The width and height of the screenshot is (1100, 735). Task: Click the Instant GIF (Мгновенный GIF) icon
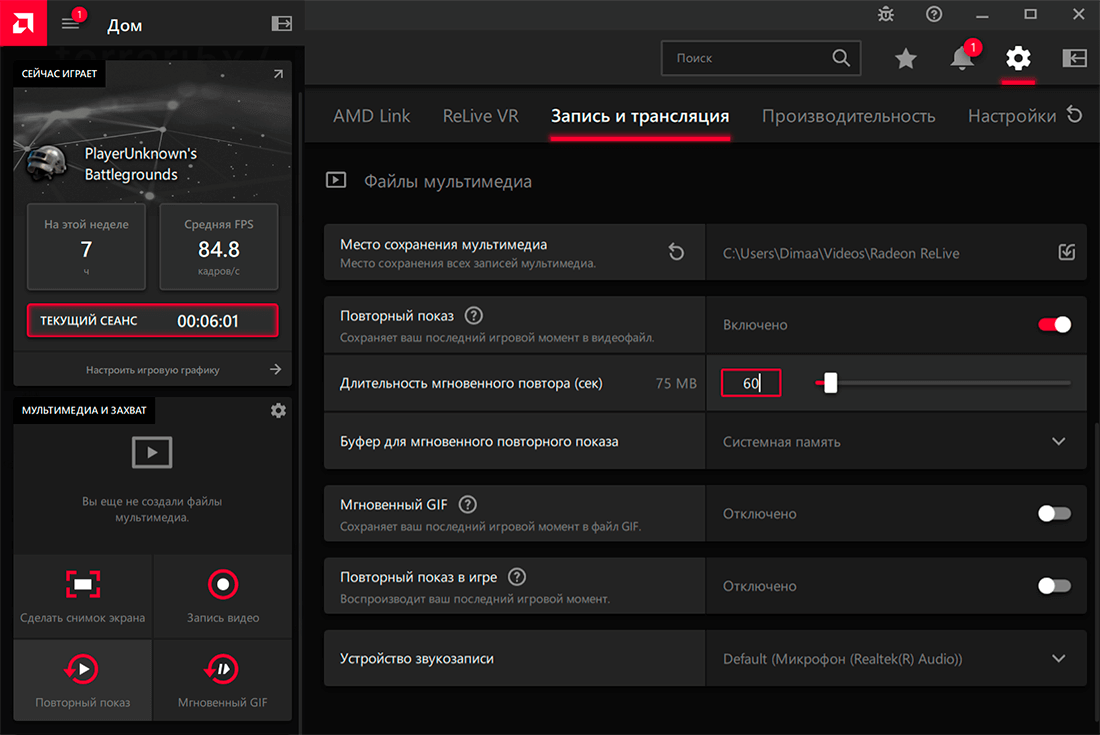(x=222, y=669)
